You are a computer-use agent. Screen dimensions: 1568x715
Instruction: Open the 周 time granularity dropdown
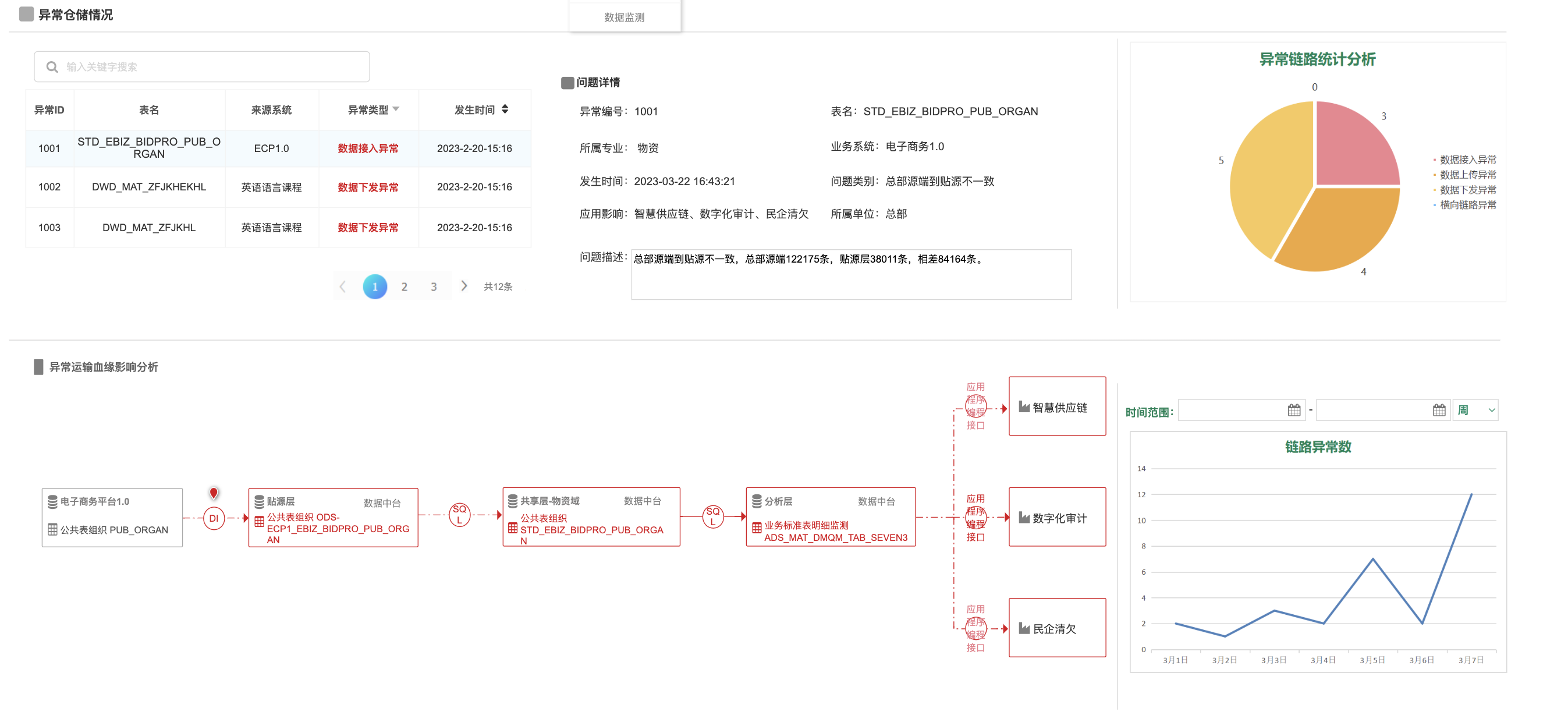click(1475, 410)
